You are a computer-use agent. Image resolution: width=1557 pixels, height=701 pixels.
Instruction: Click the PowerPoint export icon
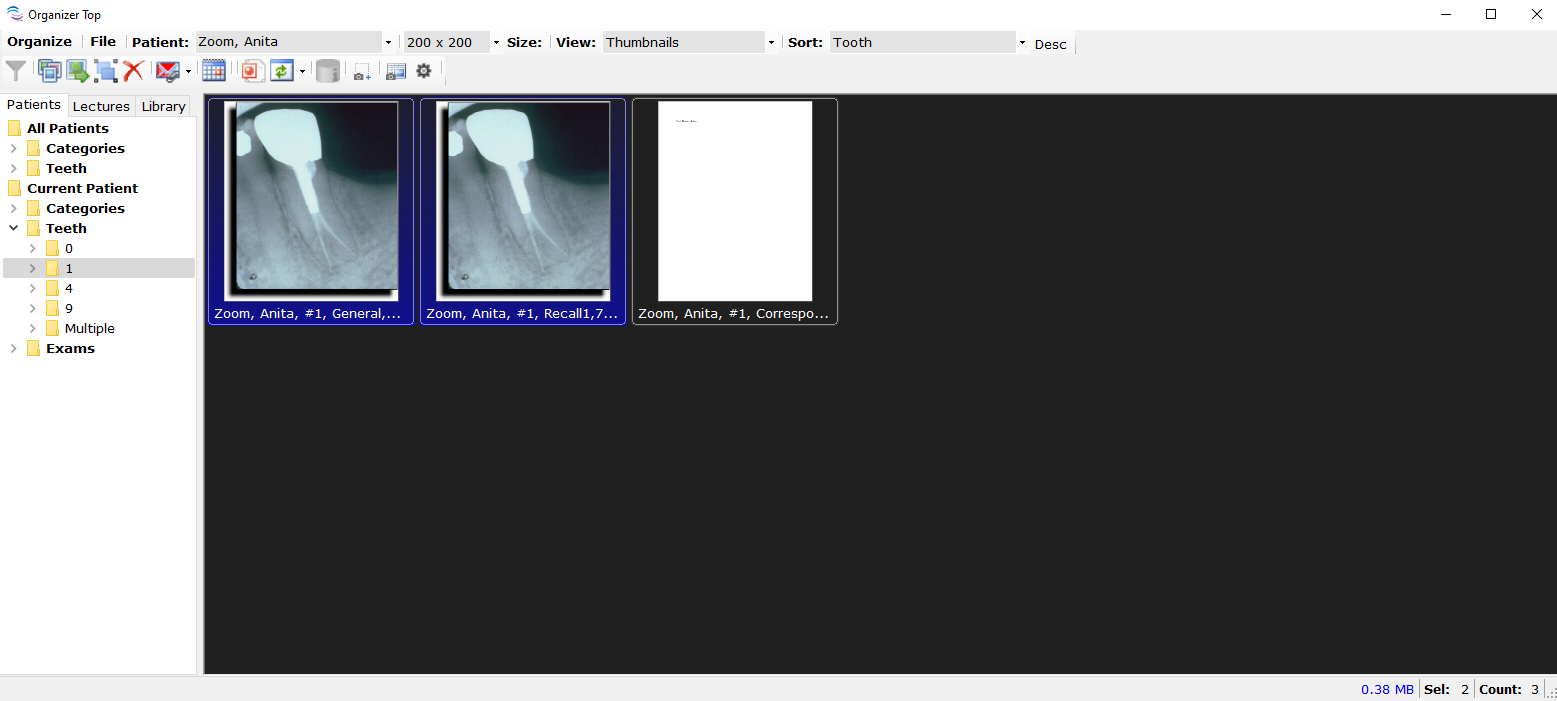pyautogui.click(x=251, y=71)
